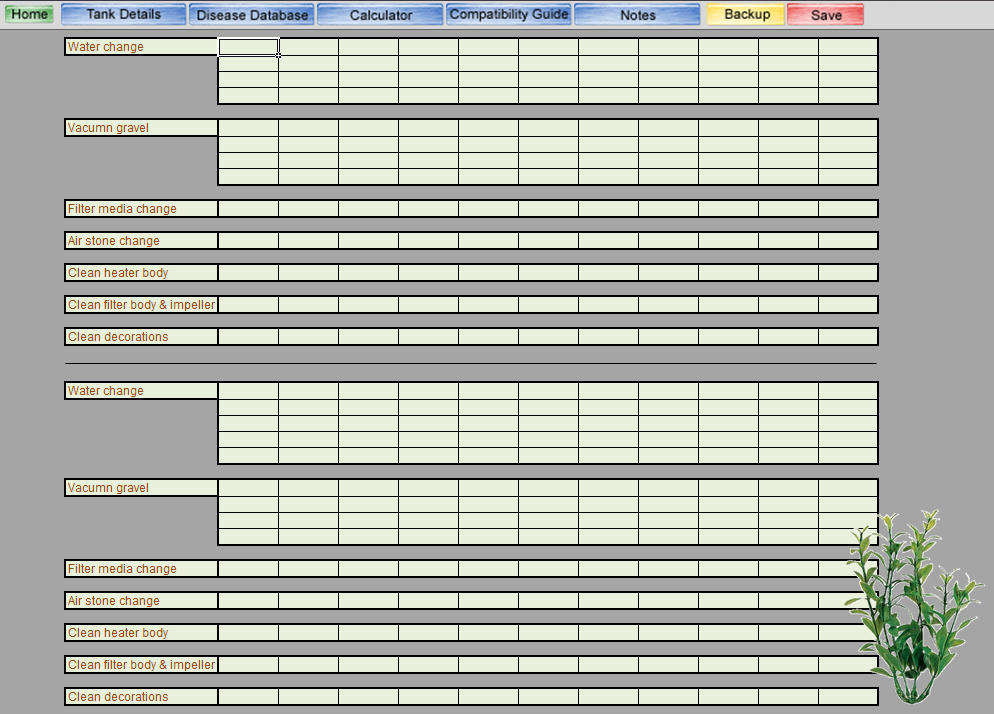This screenshot has width=994, height=714.
Task: Open the Tank Details page
Action: 124,14
